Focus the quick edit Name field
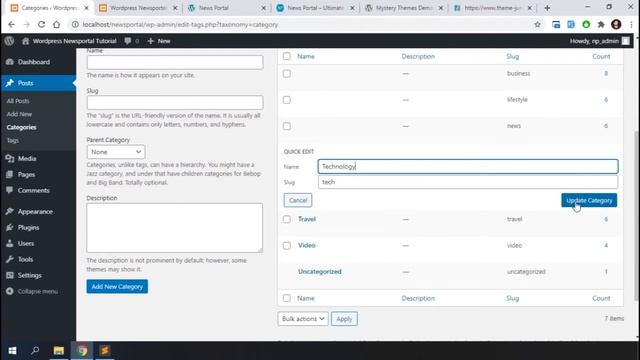This screenshot has height=360, width=640. coord(468,167)
